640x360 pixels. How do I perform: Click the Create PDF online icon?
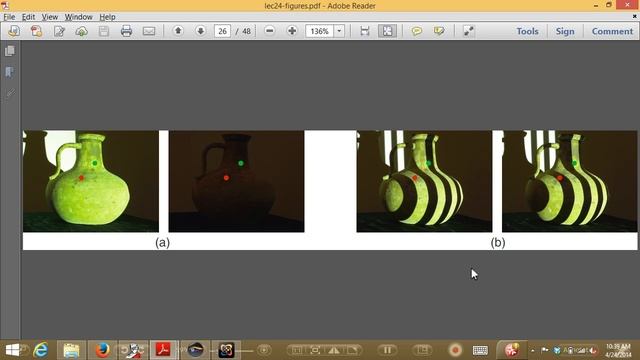coord(36,31)
